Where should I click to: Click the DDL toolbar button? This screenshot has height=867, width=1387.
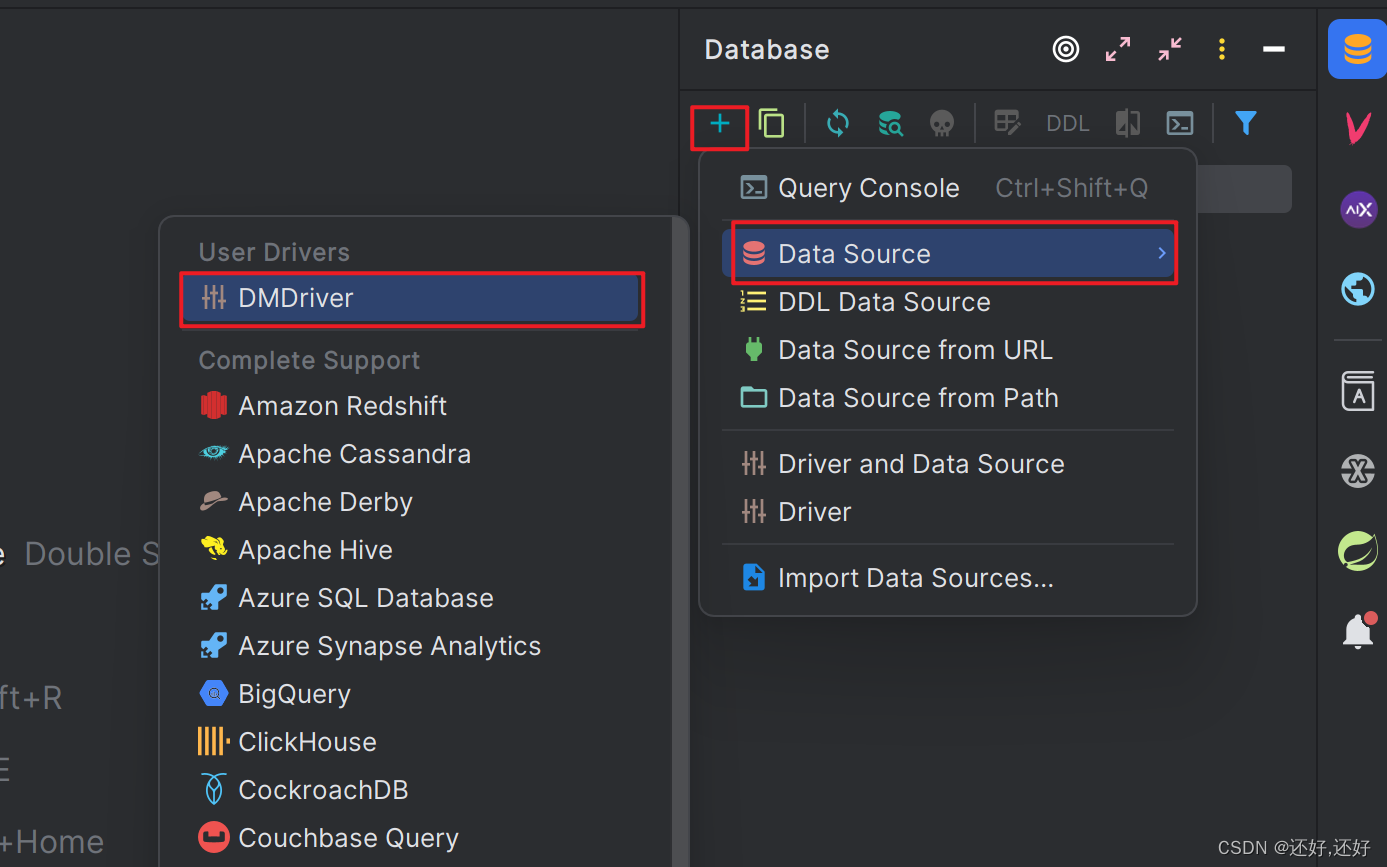pos(1067,124)
